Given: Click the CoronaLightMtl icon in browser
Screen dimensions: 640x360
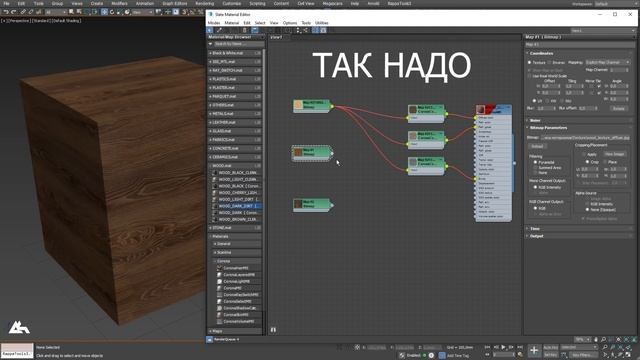Looking at the screenshot, I should point(219,281).
